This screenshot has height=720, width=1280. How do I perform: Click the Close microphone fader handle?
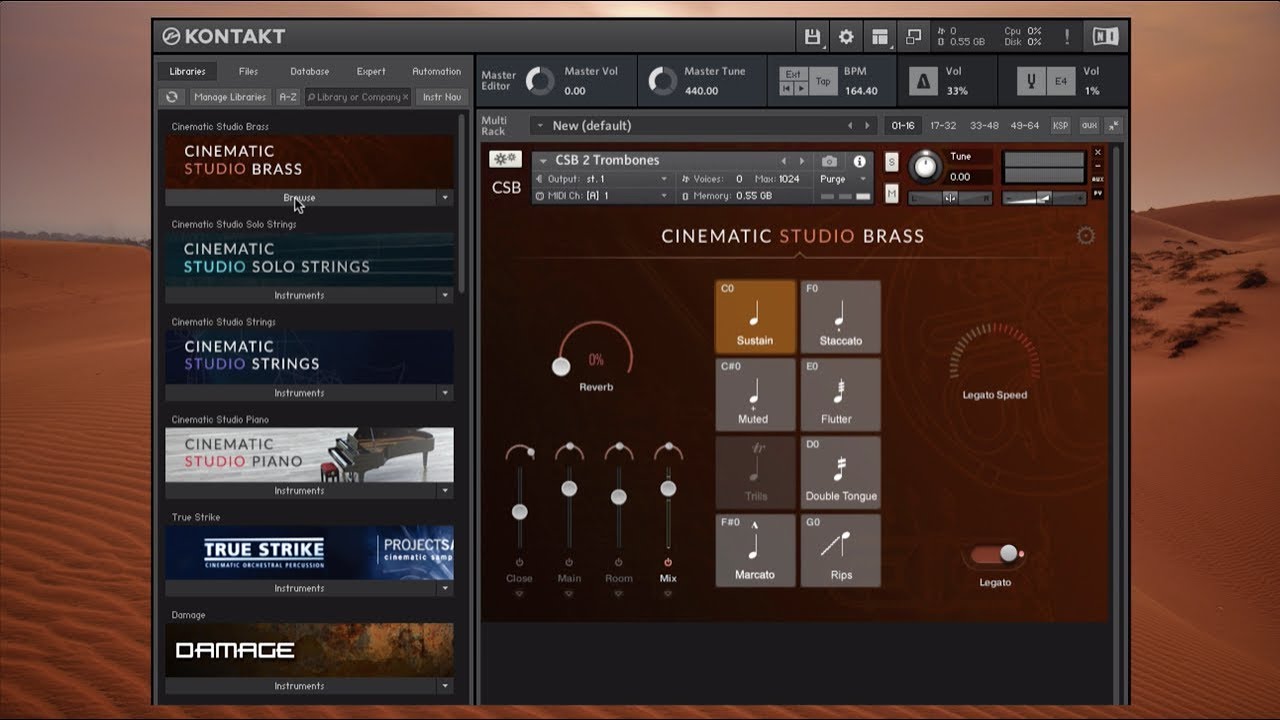pyautogui.click(x=519, y=512)
